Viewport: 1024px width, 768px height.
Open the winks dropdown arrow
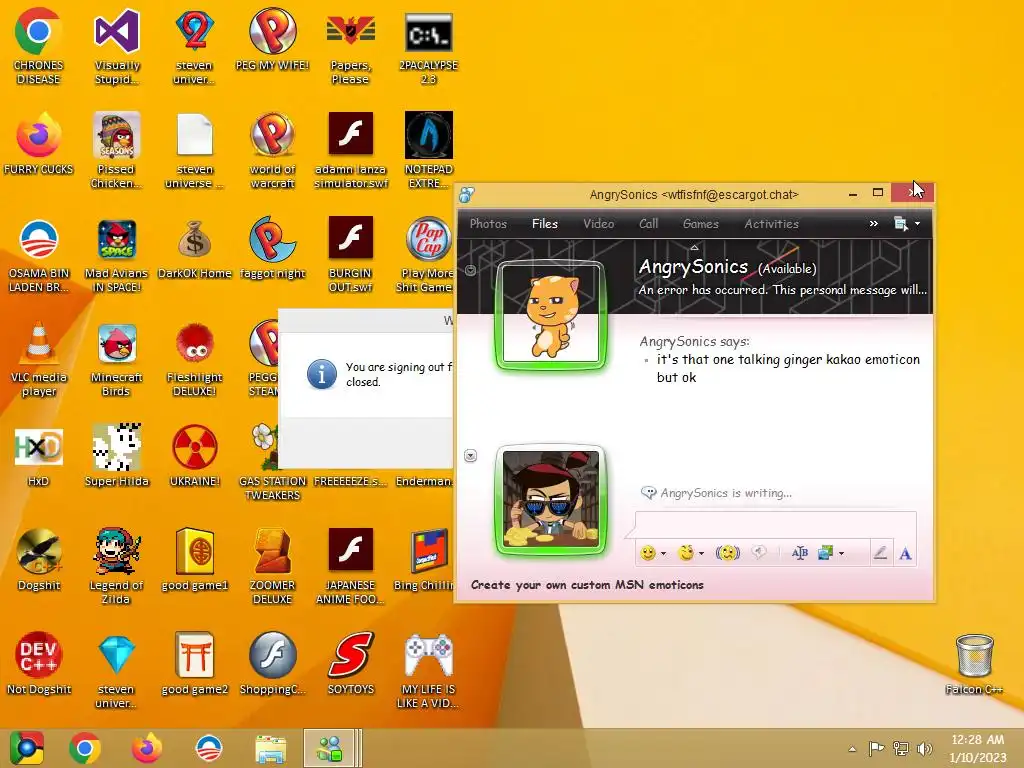(x=701, y=554)
